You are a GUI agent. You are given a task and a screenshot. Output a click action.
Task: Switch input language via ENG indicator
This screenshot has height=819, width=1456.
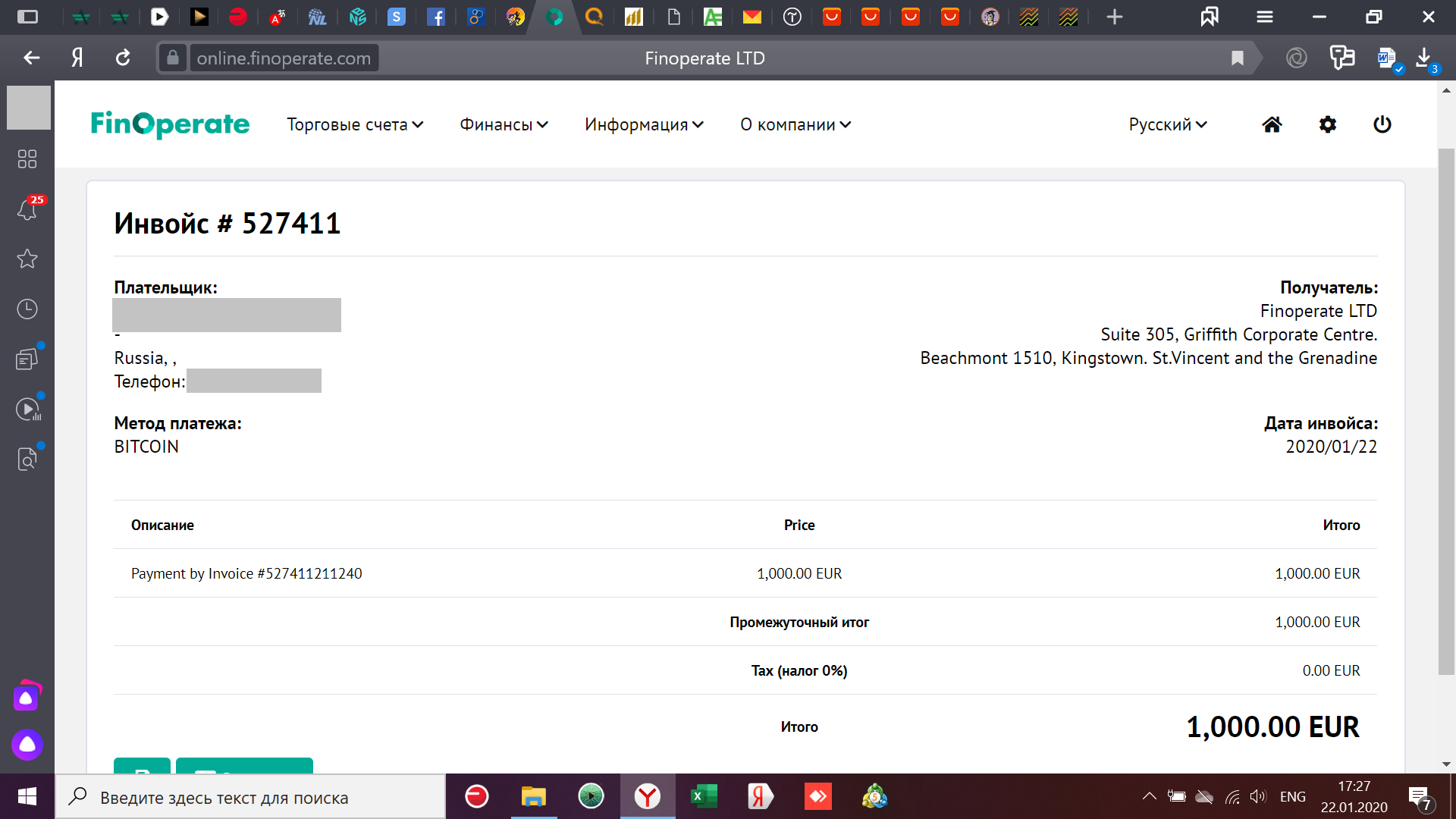pos(1293,796)
